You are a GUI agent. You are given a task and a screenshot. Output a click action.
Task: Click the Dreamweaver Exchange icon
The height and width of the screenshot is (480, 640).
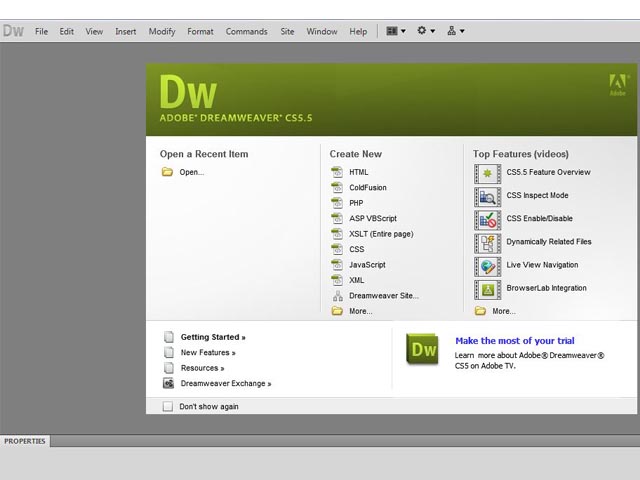(x=168, y=383)
